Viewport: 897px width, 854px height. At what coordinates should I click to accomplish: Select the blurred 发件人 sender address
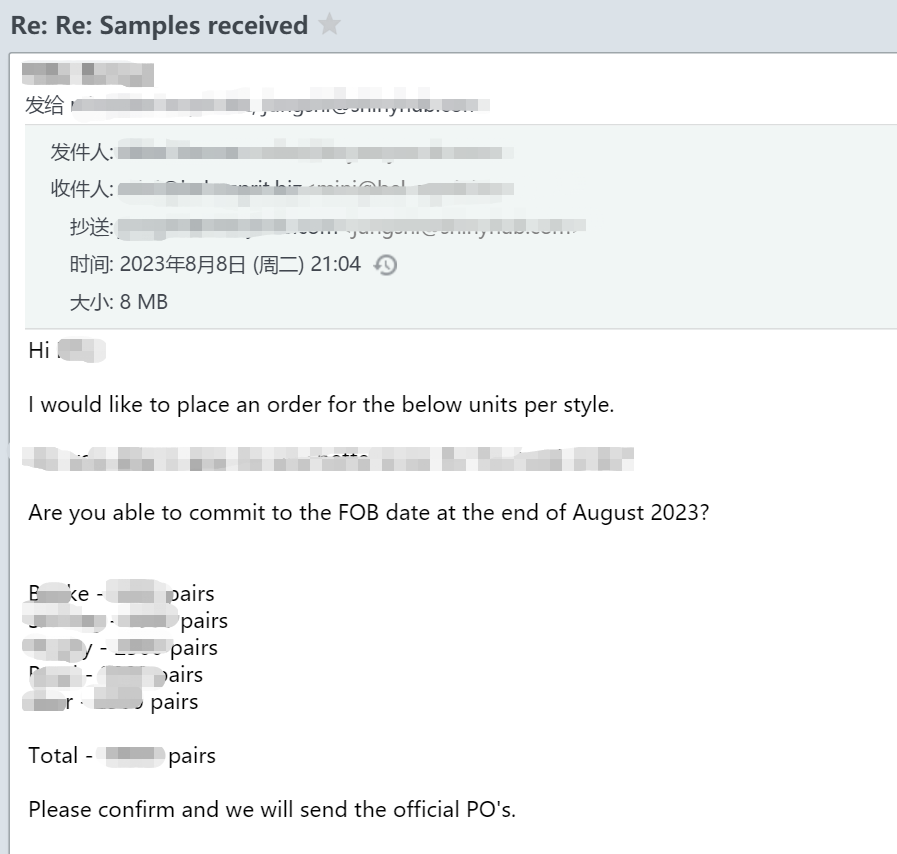[x=315, y=152]
